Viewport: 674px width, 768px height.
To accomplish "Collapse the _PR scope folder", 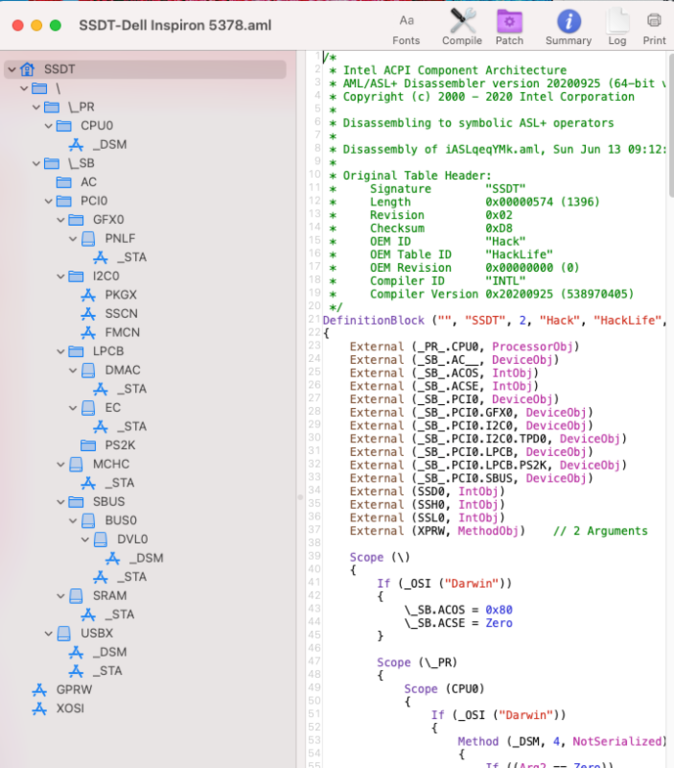I will pyautogui.click(x=35, y=107).
